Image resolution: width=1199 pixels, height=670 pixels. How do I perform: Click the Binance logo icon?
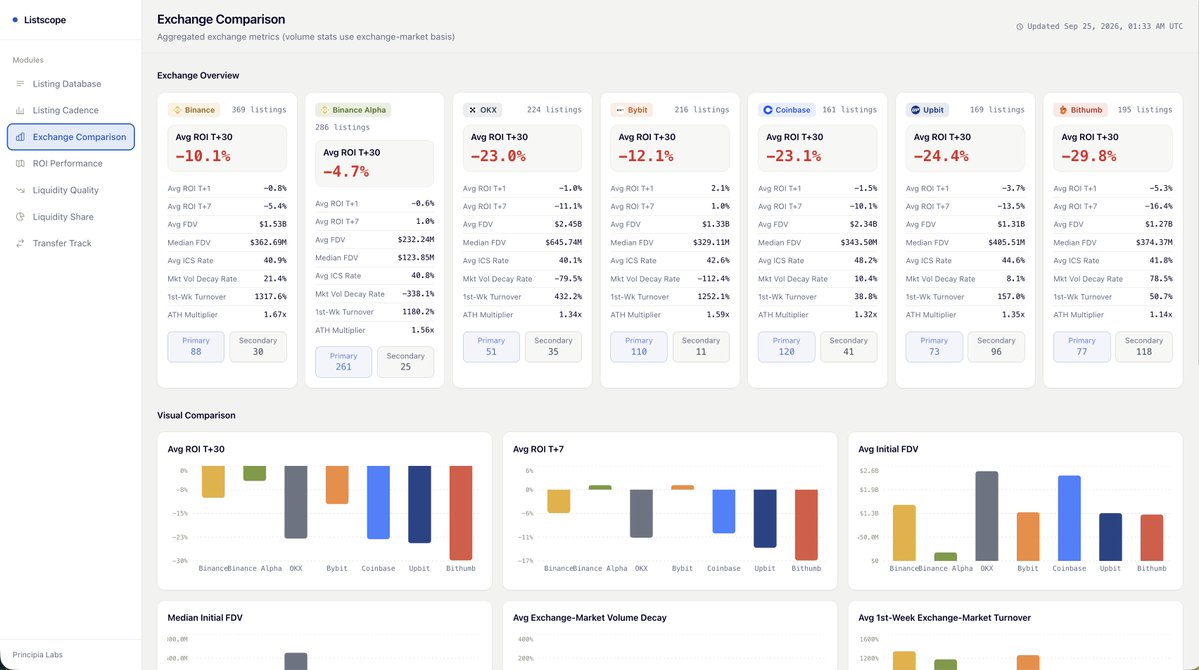tap(177, 110)
